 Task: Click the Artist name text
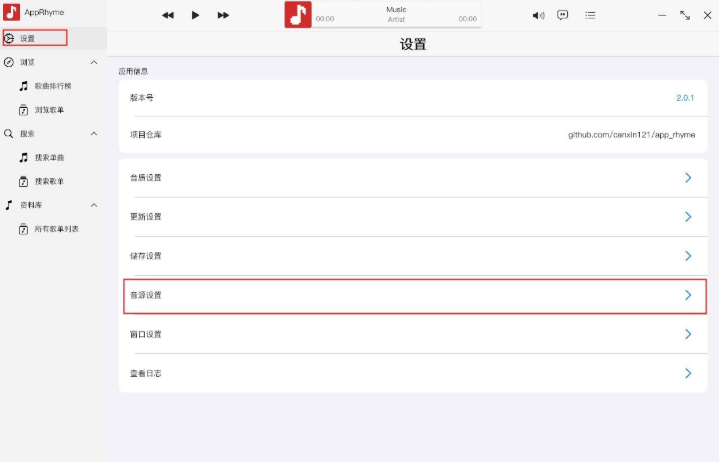point(396,19)
